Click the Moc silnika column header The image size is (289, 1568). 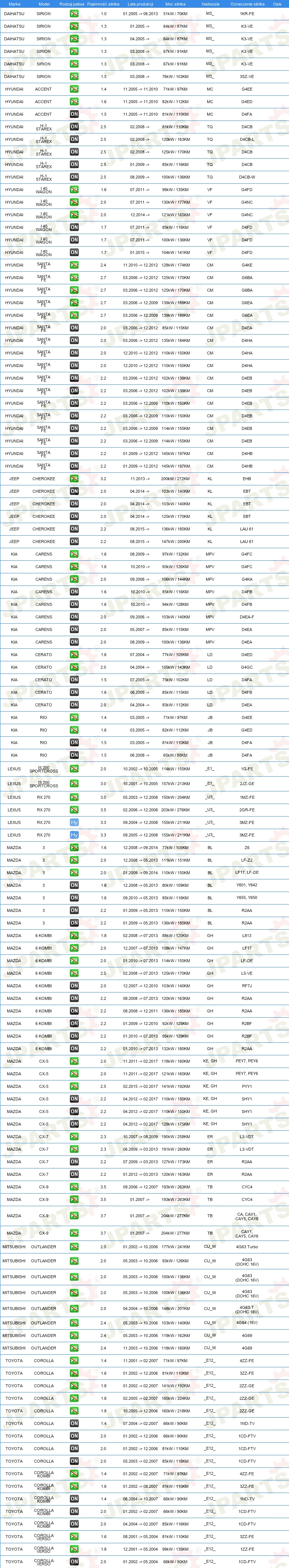click(175, 4)
